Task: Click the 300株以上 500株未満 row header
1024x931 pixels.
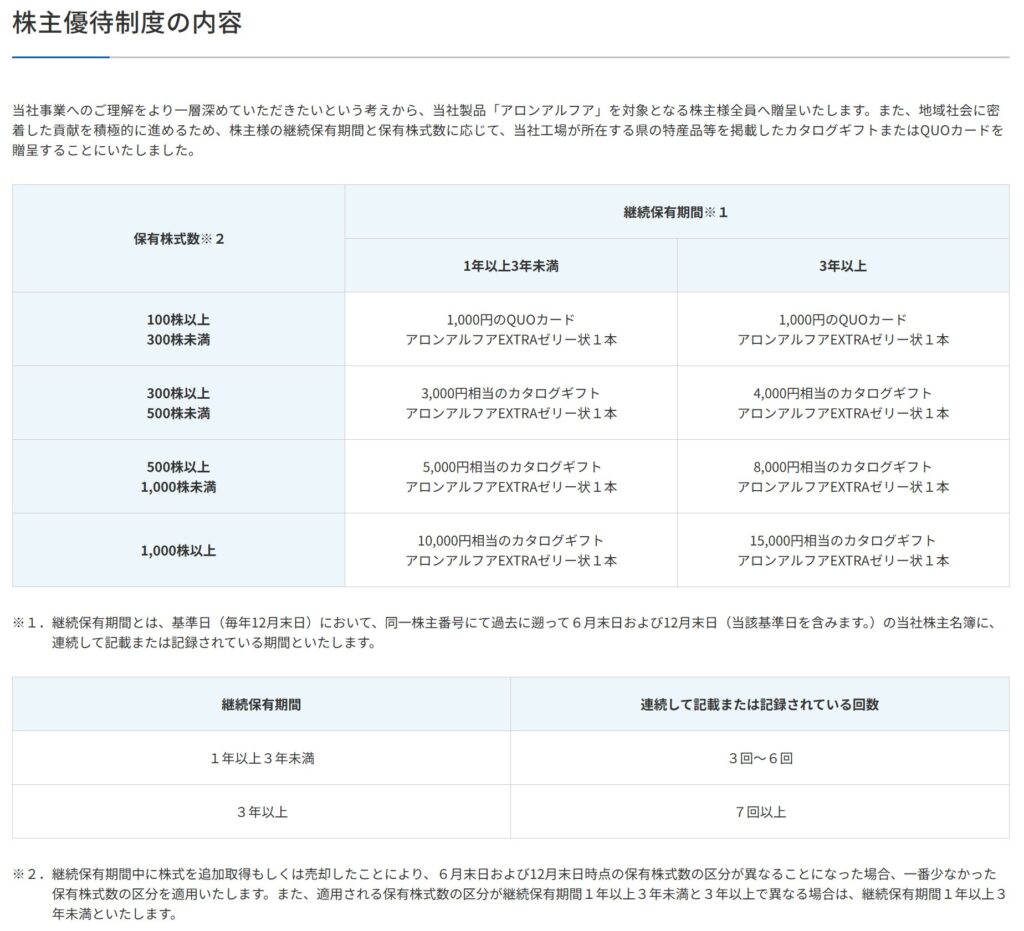Action: tap(179, 403)
